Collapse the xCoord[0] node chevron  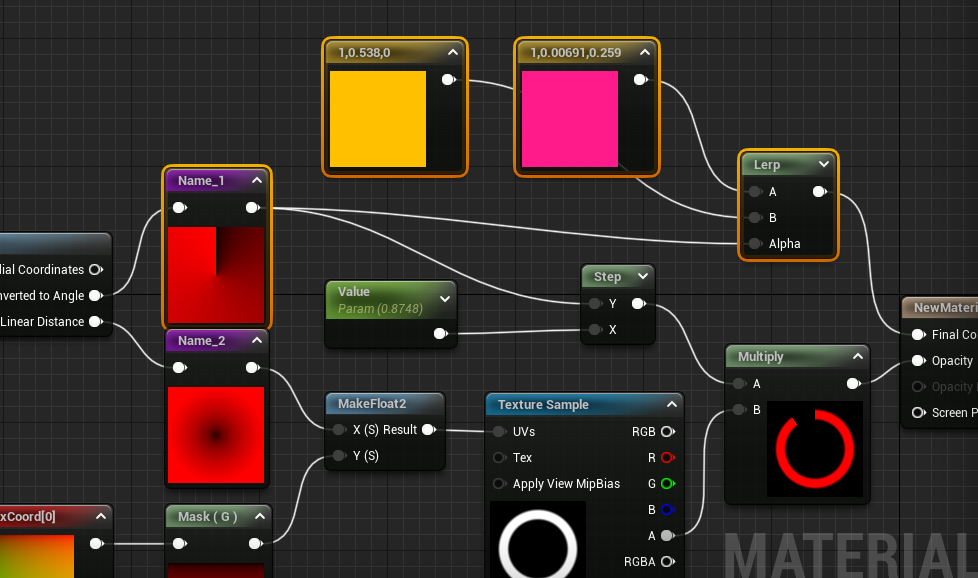click(x=101, y=516)
